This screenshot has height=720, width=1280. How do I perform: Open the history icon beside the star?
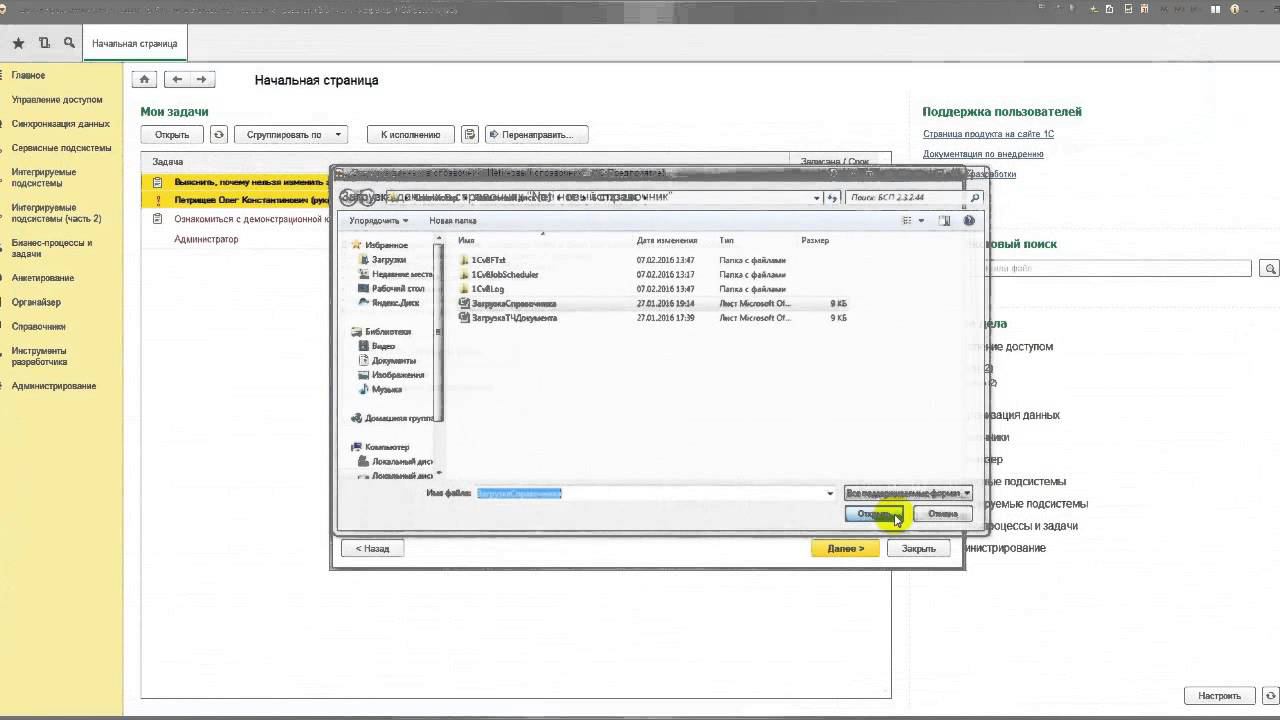44,43
